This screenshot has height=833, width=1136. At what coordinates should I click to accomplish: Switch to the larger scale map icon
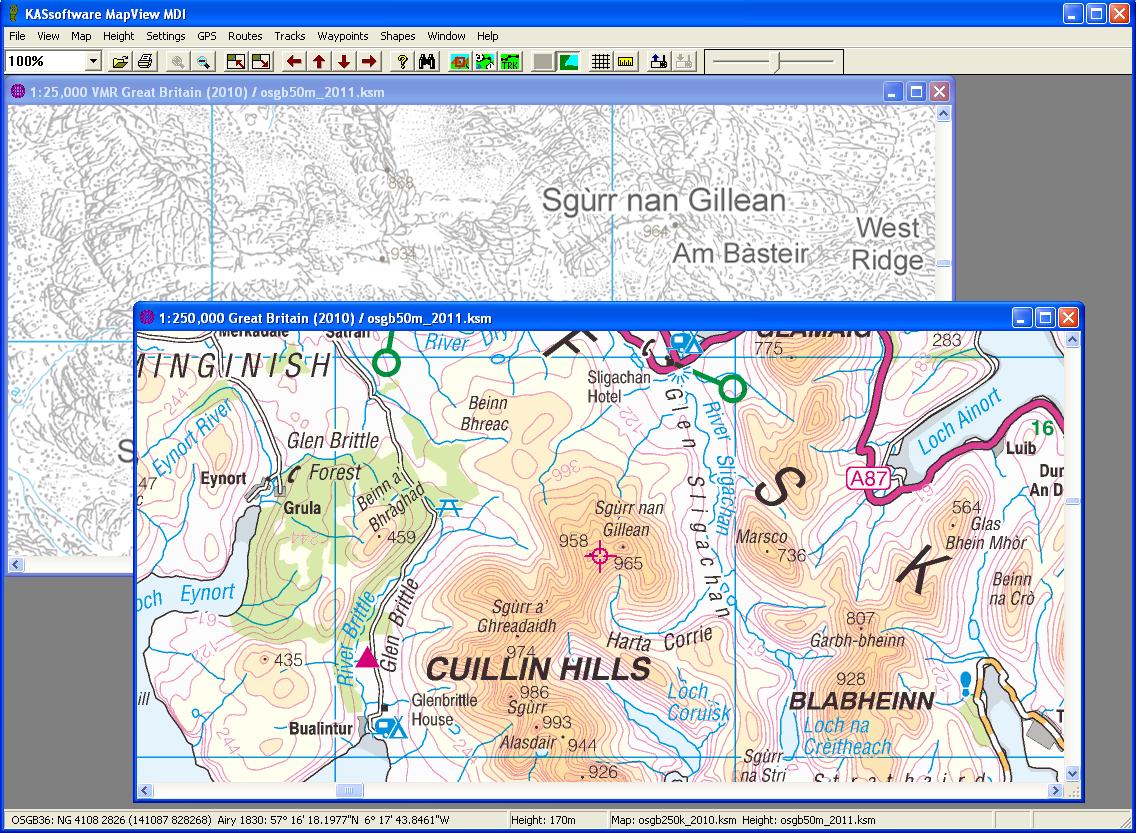[235, 62]
